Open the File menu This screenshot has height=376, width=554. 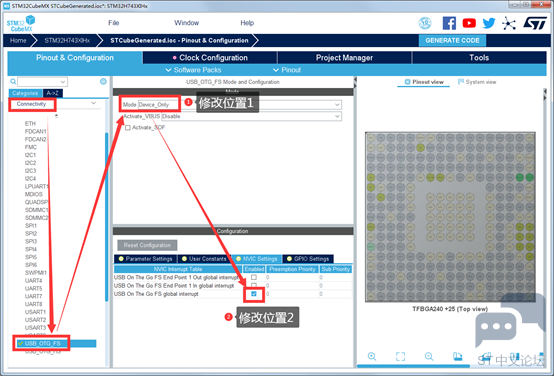click(113, 23)
